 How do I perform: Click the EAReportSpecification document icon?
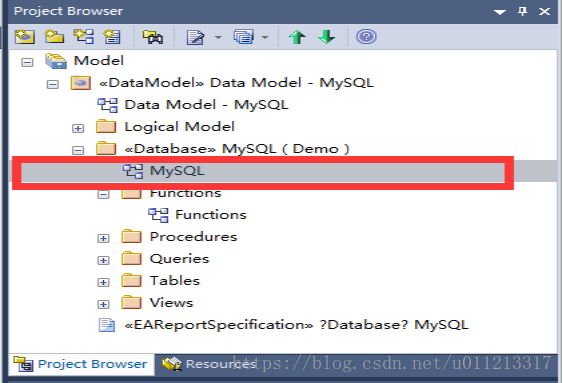107,325
